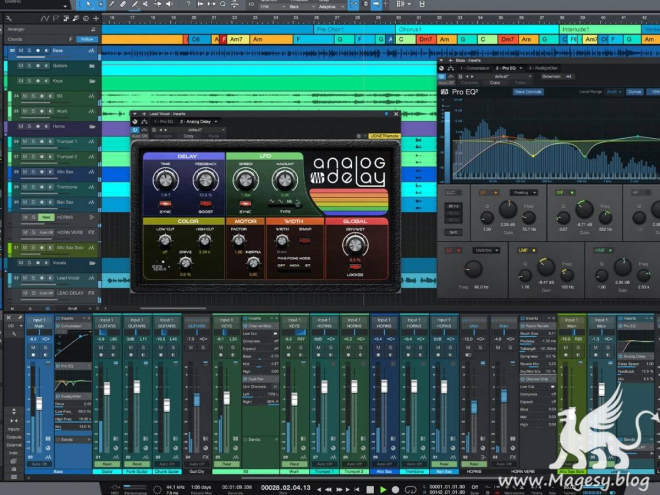Open the folder icon on the Guitars track
This screenshot has height=495, width=660.
92,66
